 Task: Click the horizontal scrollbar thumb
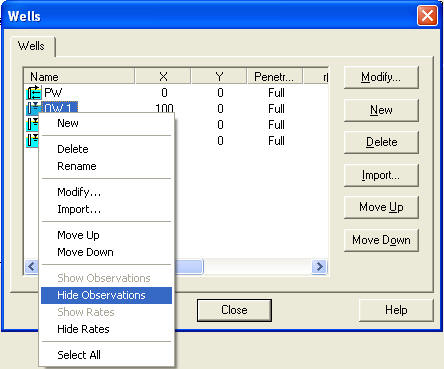click(x=189, y=266)
